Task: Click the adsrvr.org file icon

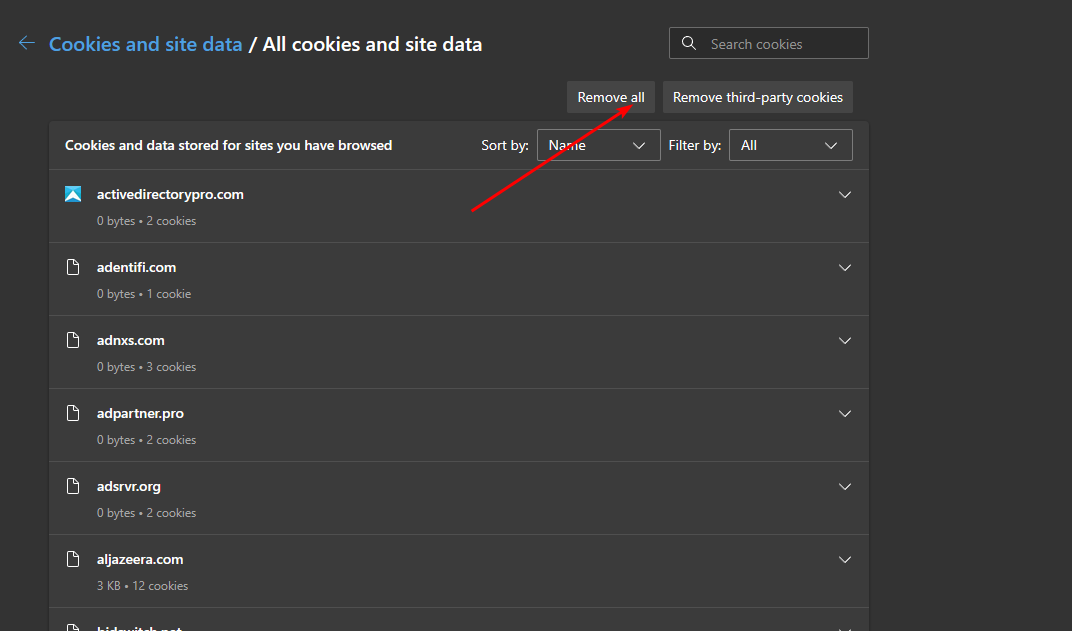Action: [x=73, y=486]
